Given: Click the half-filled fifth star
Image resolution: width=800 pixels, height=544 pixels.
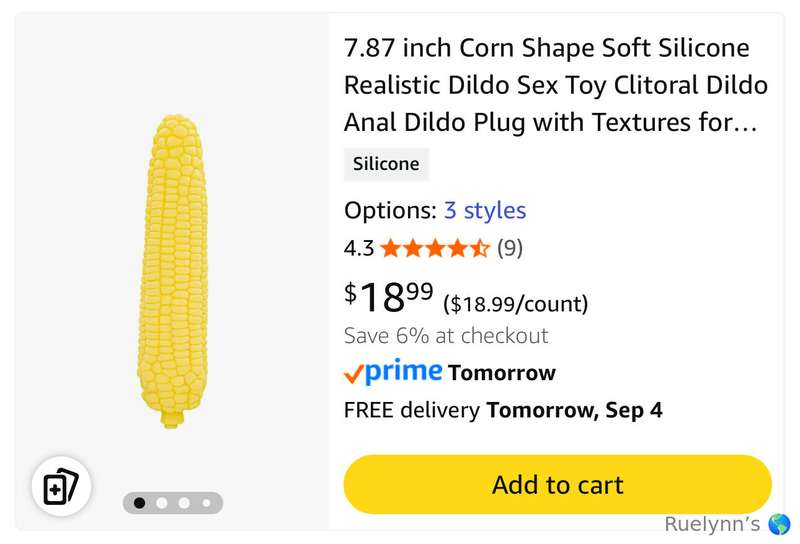Looking at the screenshot, I should point(480,249).
